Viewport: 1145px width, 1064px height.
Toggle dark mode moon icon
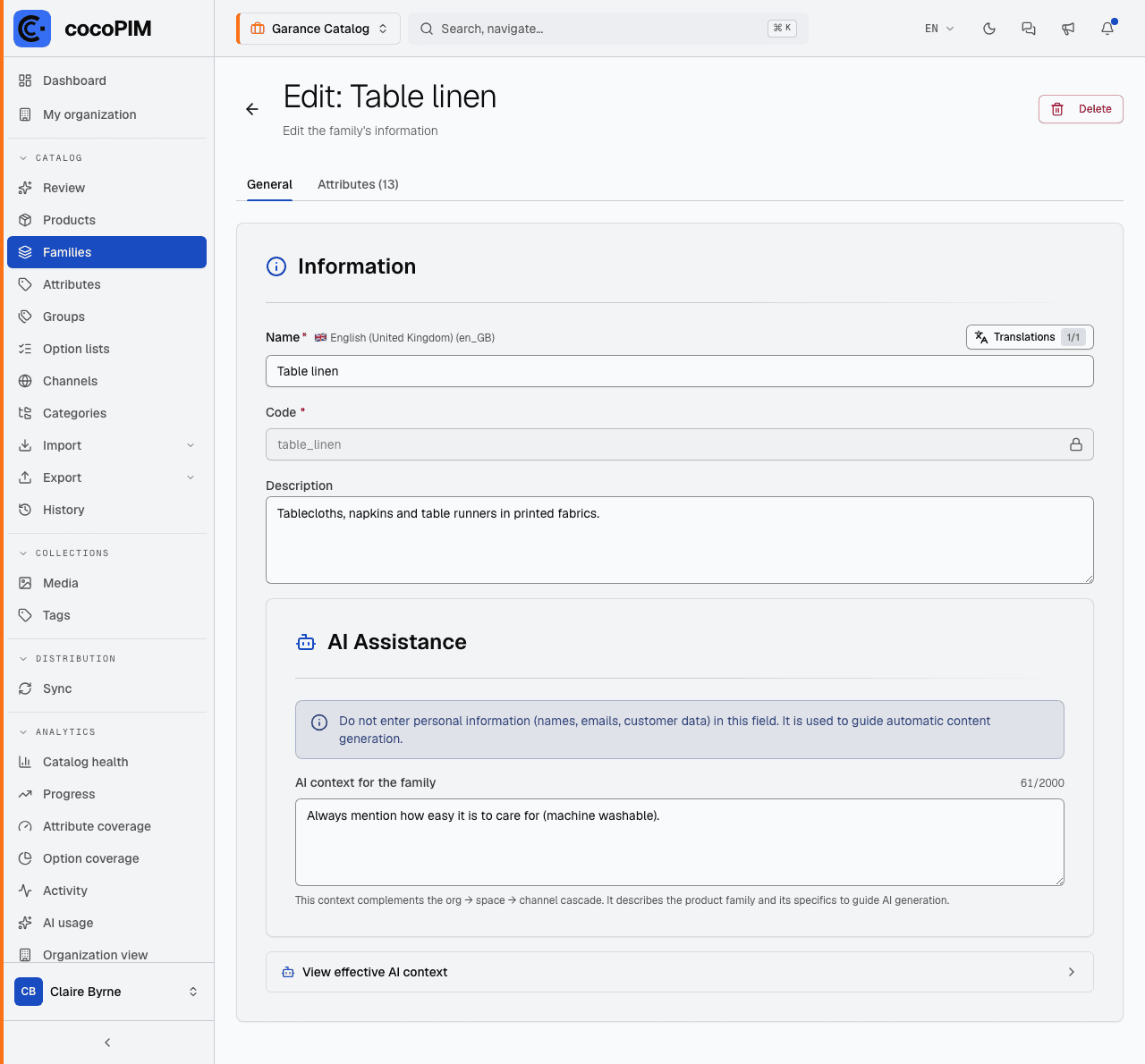tap(989, 29)
